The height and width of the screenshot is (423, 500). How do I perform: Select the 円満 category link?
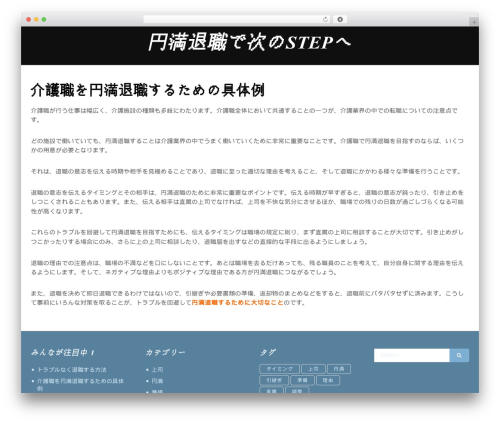[x=157, y=381]
